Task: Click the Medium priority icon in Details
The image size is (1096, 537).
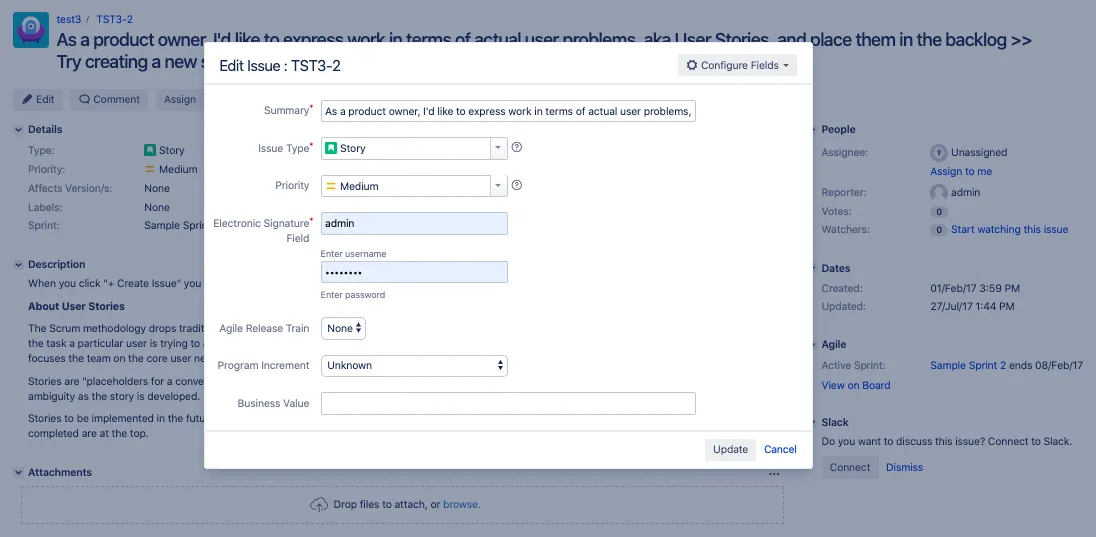Action: point(150,169)
